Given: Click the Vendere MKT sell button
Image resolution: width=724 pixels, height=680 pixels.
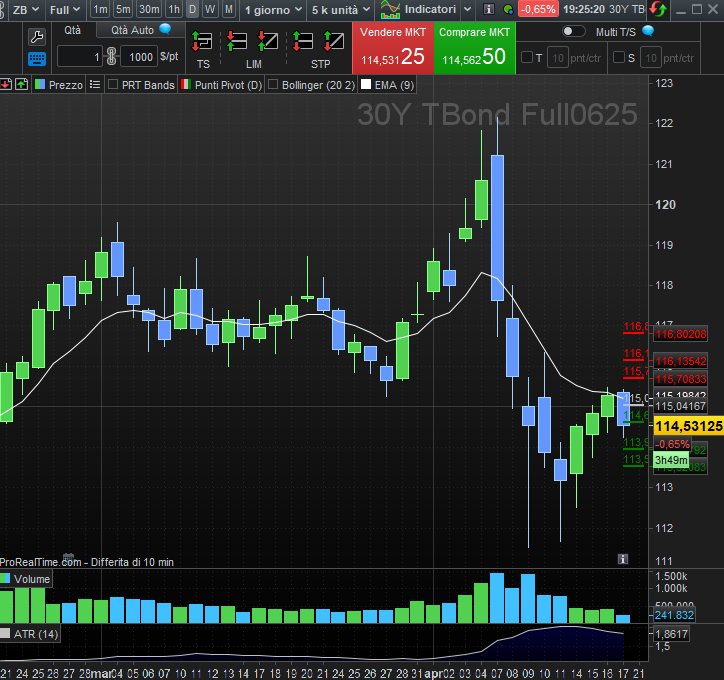Looking at the screenshot, I should click(393, 47).
